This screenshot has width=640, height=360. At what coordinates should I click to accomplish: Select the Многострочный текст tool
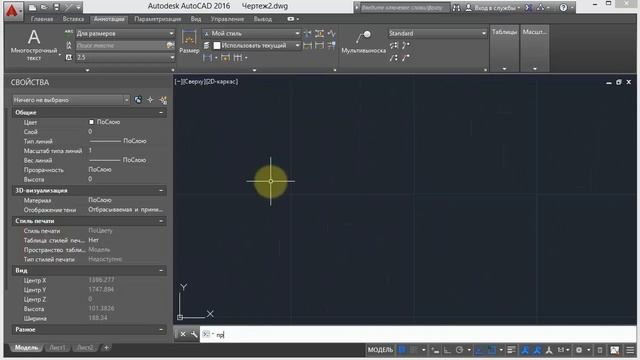point(34,45)
